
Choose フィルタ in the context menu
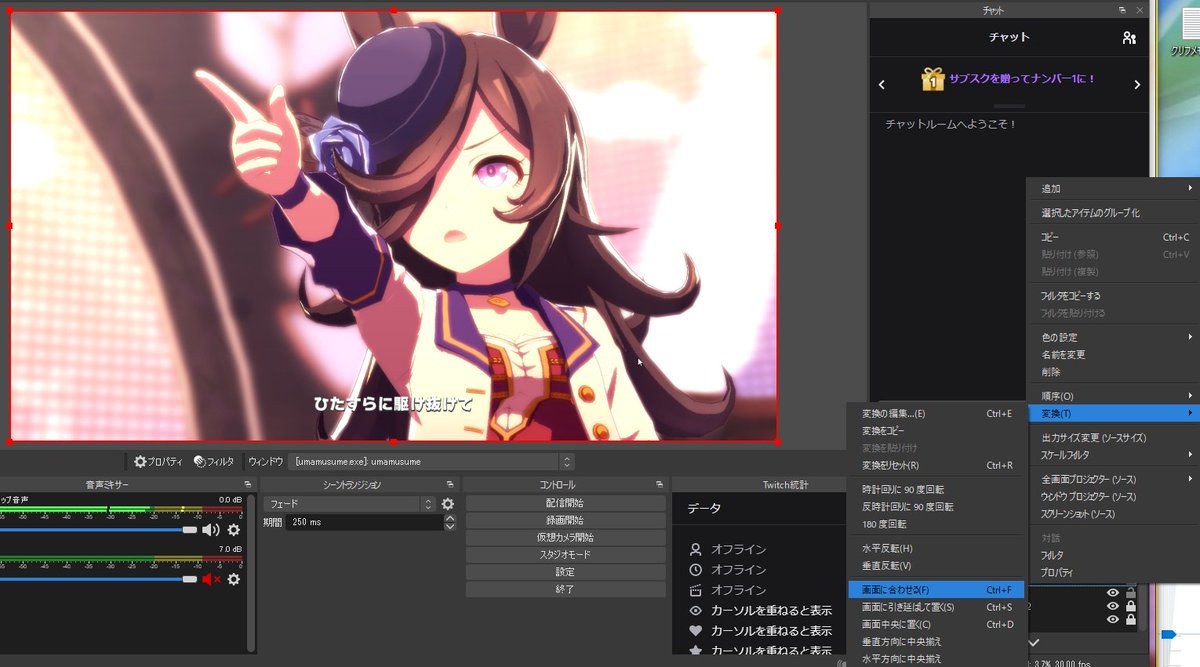click(1114, 555)
